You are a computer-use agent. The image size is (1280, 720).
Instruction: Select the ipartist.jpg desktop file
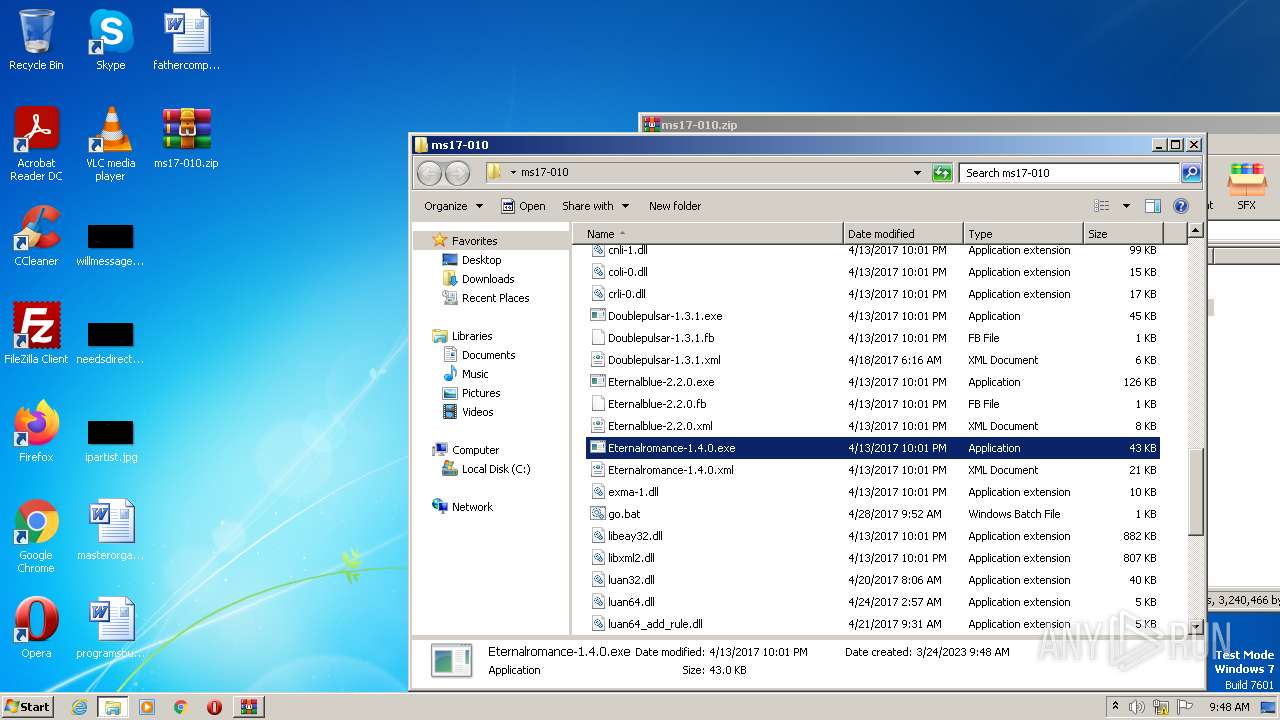pyautogui.click(x=110, y=442)
